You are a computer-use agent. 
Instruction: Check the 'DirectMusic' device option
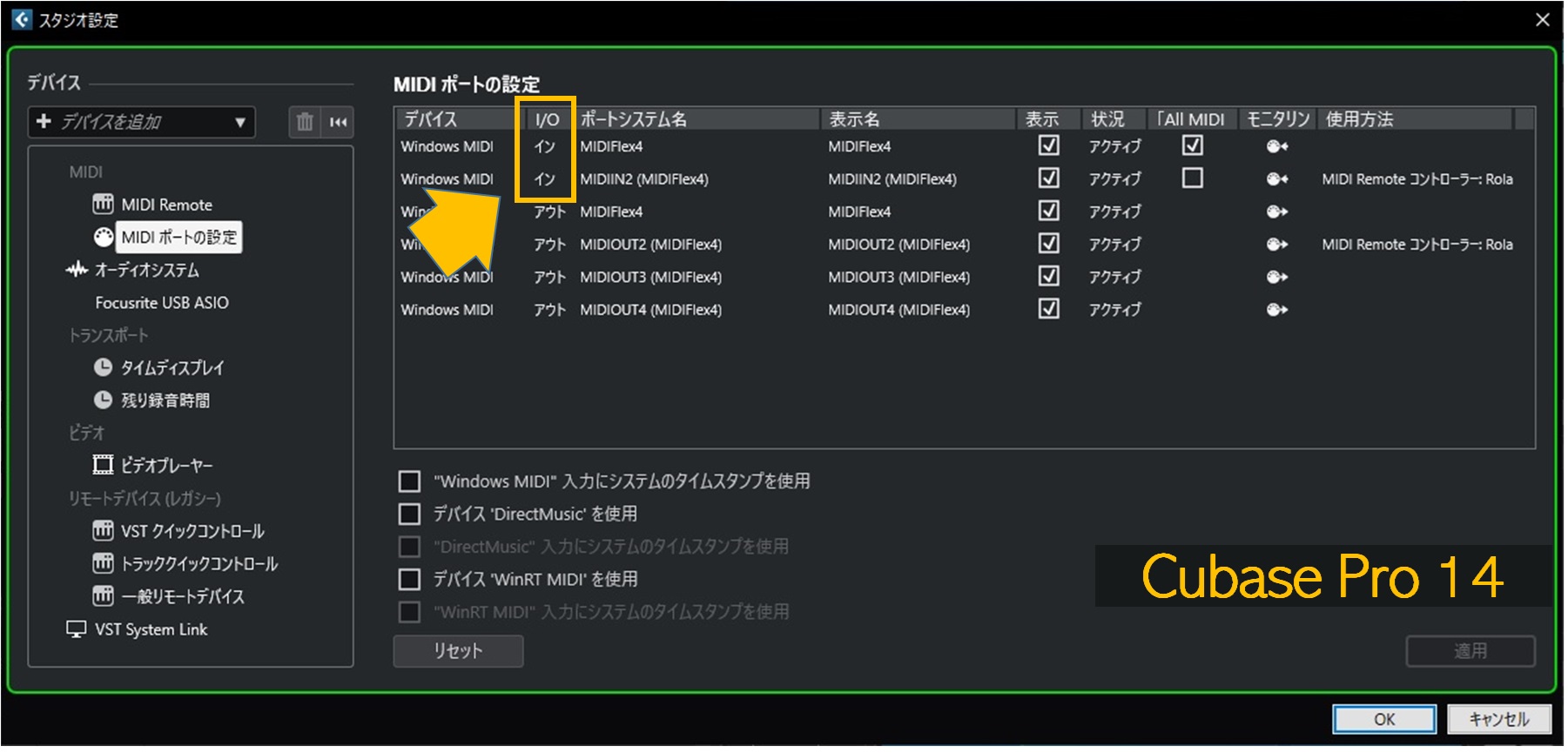[x=409, y=514]
